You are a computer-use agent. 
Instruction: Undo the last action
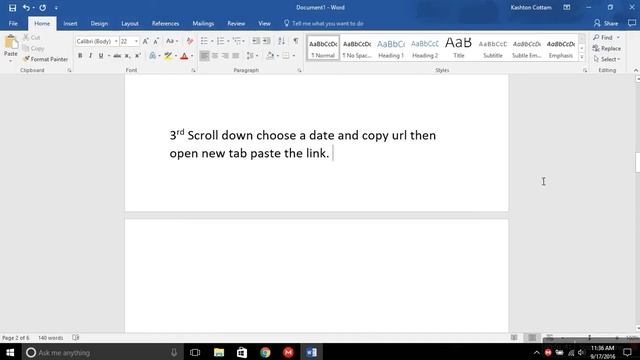coord(26,8)
